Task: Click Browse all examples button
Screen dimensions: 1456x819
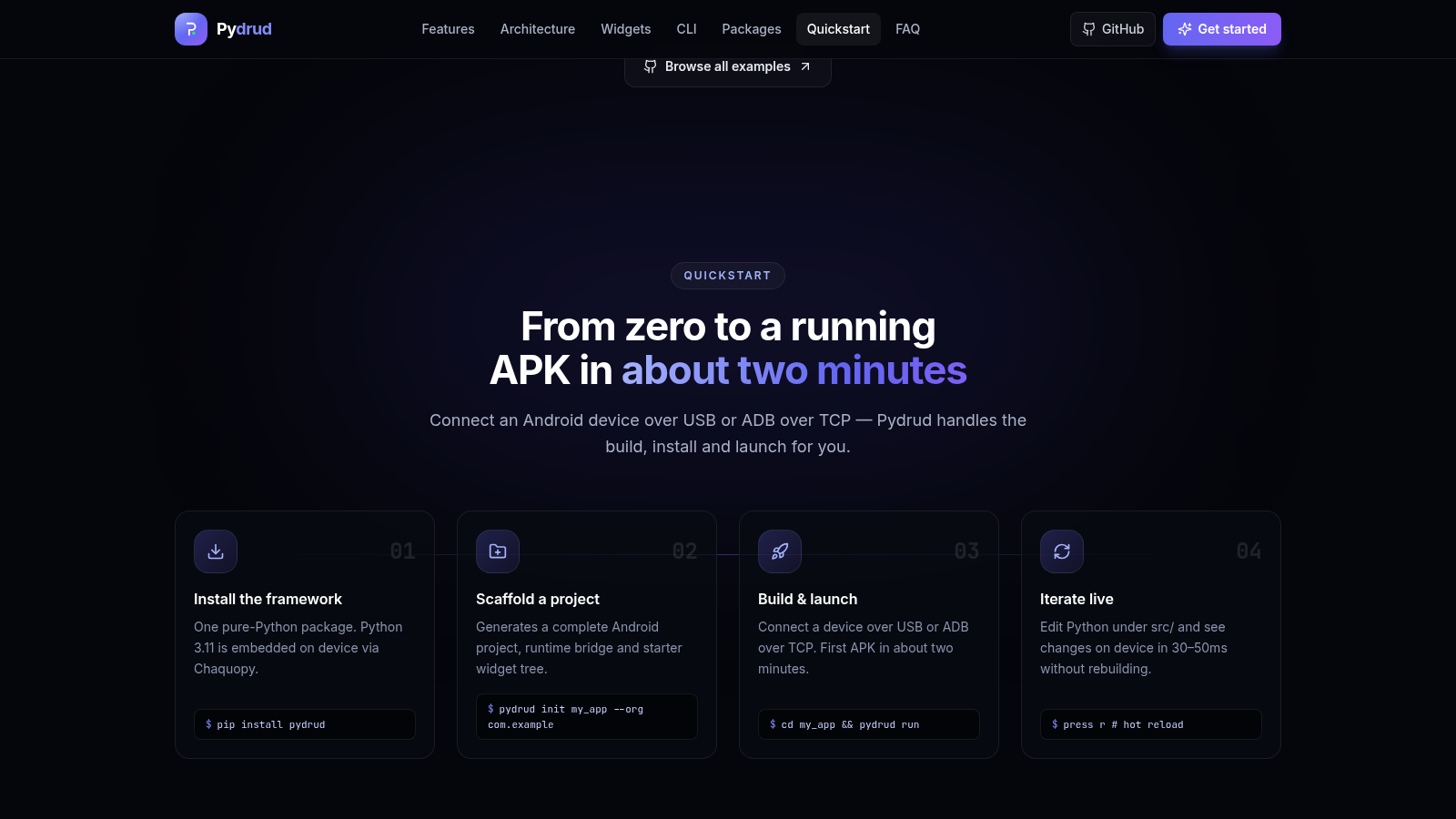Action: 728,67
